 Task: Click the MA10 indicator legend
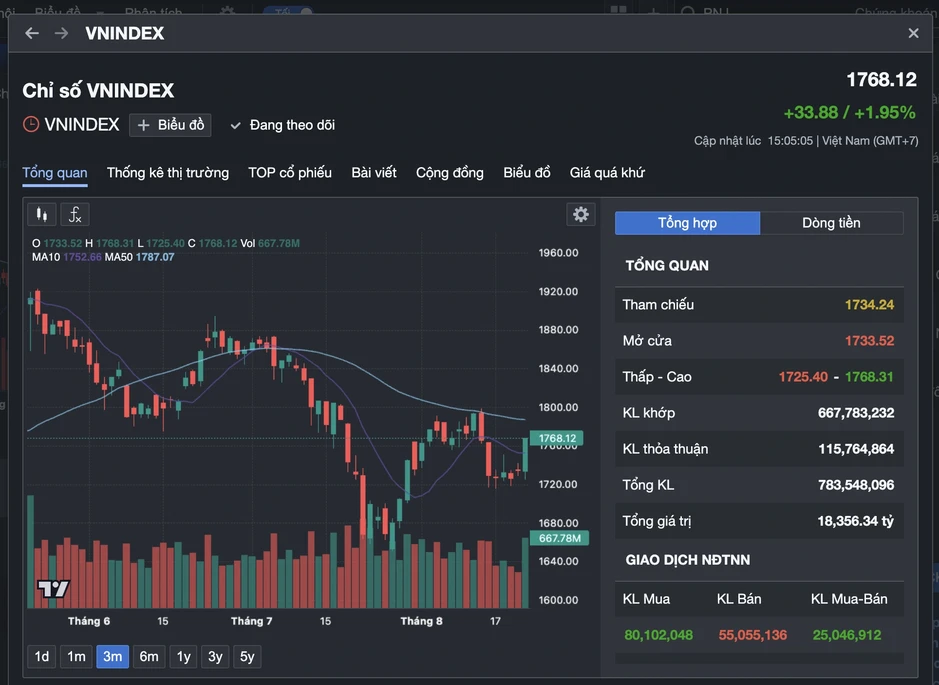tap(66, 257)
